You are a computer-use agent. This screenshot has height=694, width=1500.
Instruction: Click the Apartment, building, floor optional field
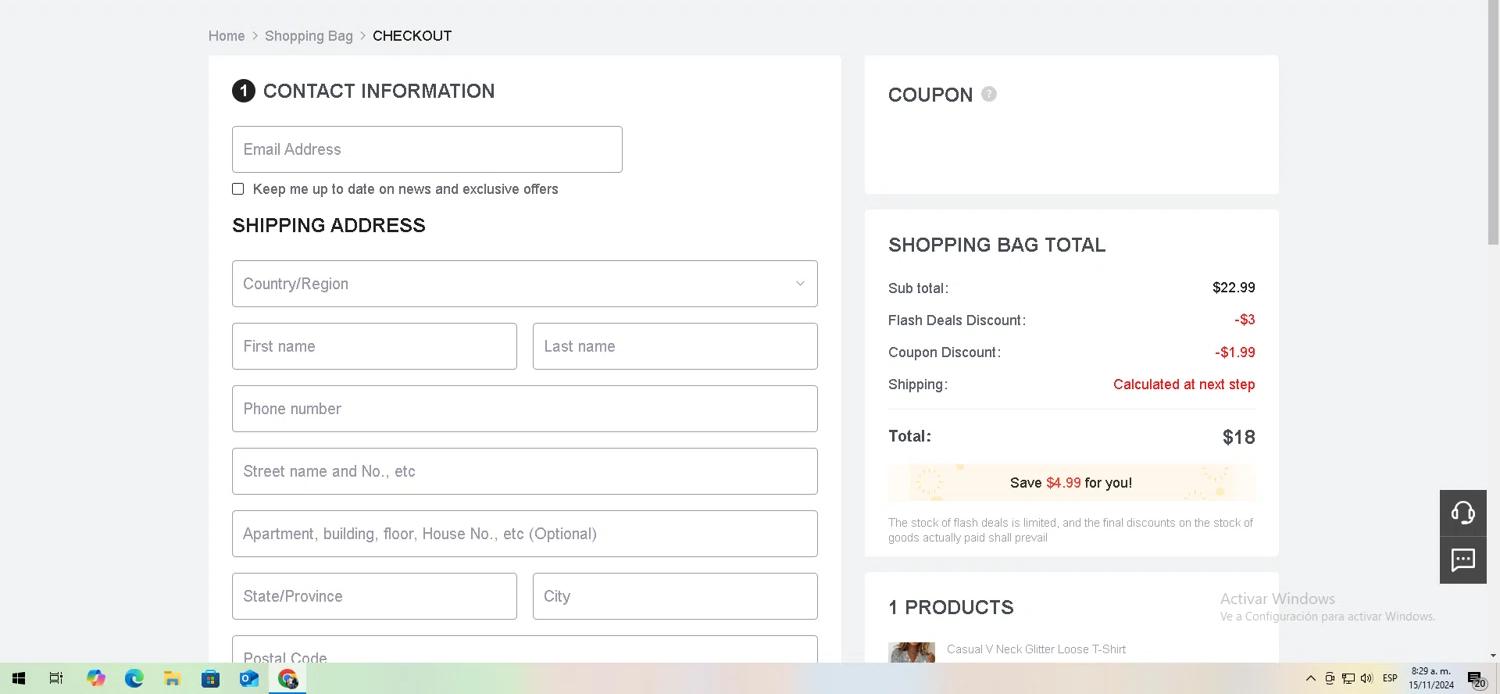pyautogui.click(x=524, y=534)
